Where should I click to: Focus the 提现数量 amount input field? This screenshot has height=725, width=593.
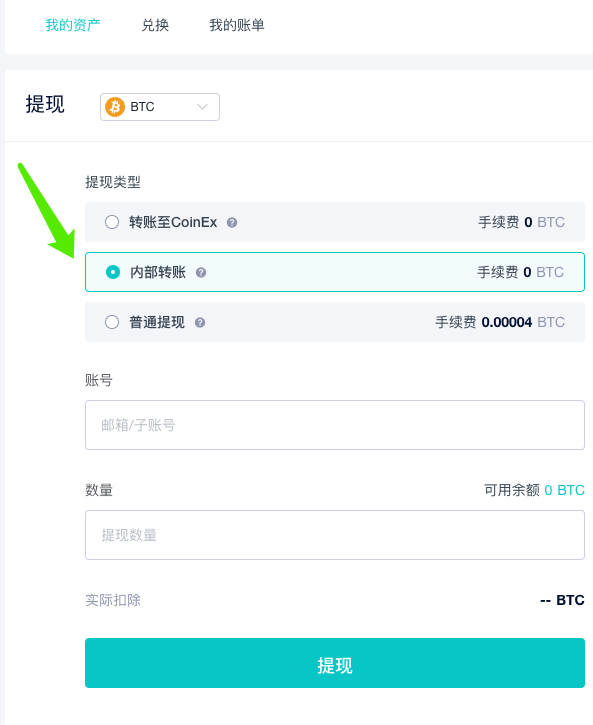(x=335, y=535)
